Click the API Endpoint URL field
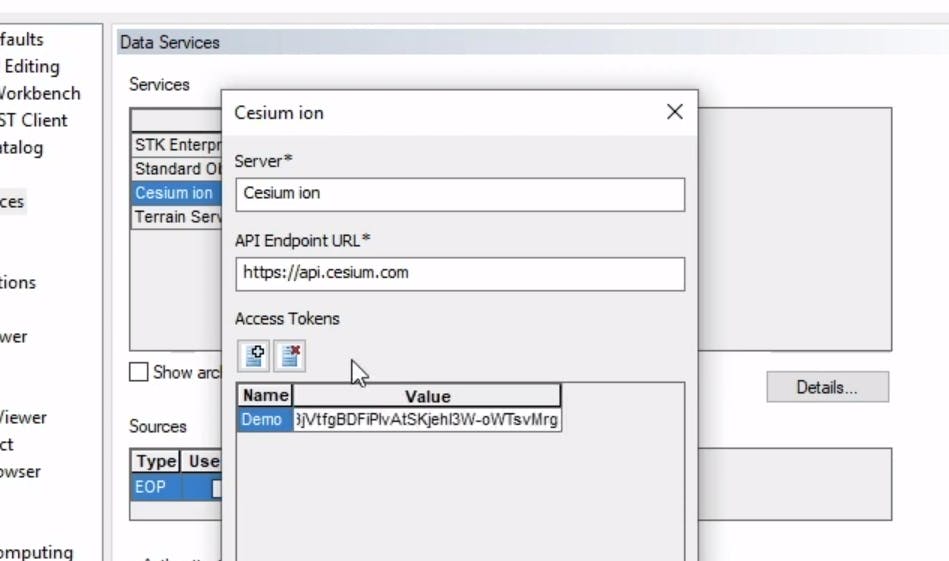Image resolution: width=949 pixels, height=561 pixels. (460, 273)
